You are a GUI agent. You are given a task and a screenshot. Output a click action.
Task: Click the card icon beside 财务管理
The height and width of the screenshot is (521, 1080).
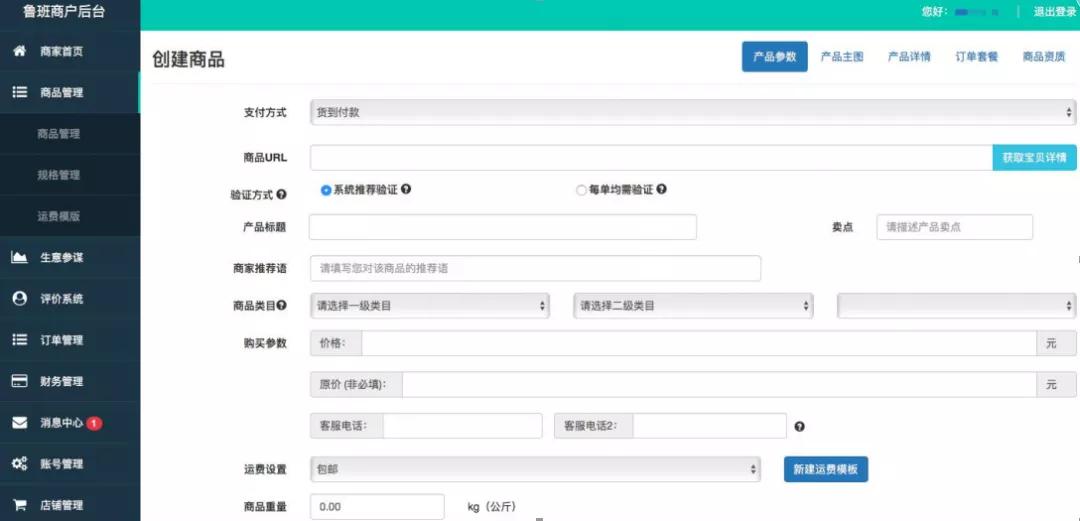point(19,381)
